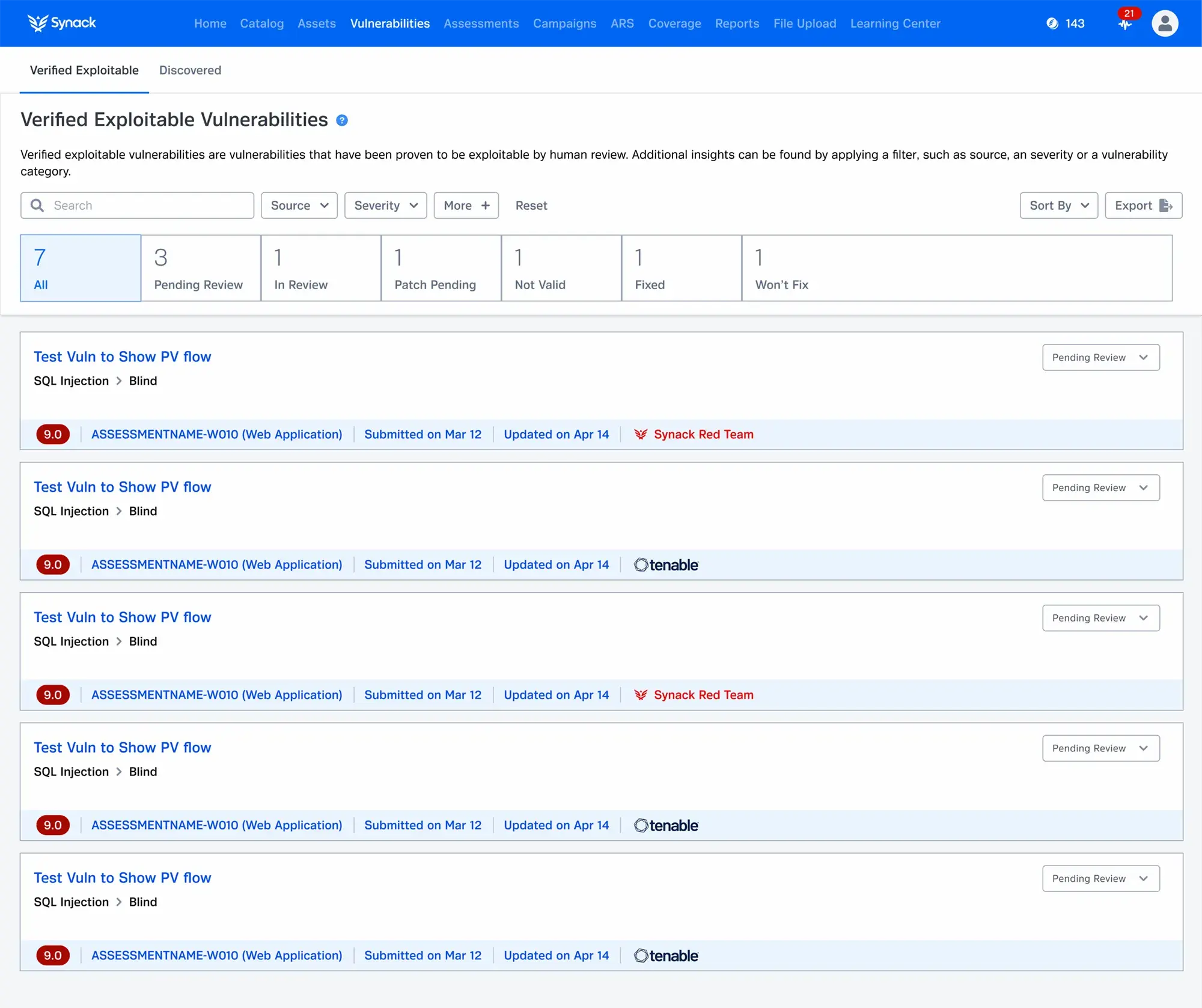Screen dimensions: 1202x1008
Task: Select the Patch Pending status filter tile
Action: pyautogui.click(x=441, y=268)
